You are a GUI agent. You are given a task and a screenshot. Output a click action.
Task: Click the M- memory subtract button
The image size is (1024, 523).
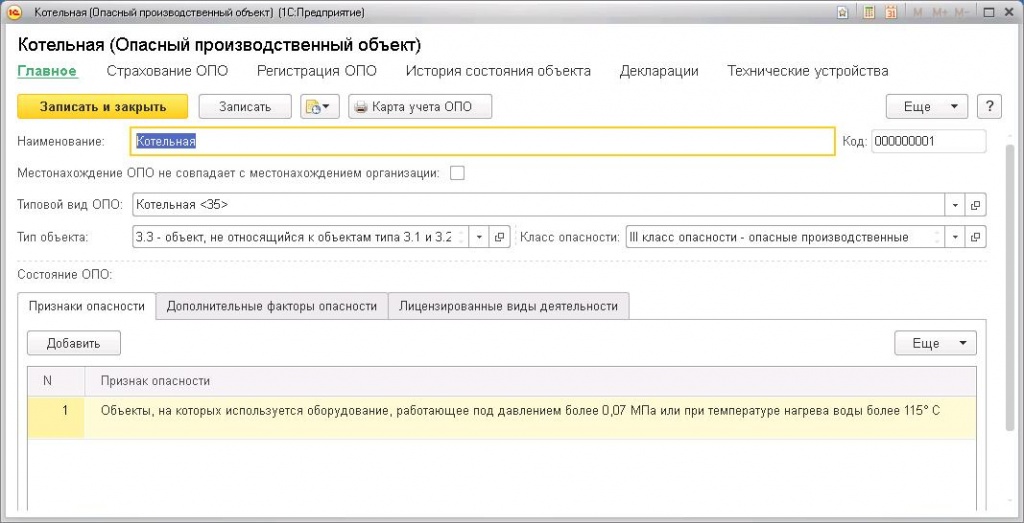[x=961, y=12]
